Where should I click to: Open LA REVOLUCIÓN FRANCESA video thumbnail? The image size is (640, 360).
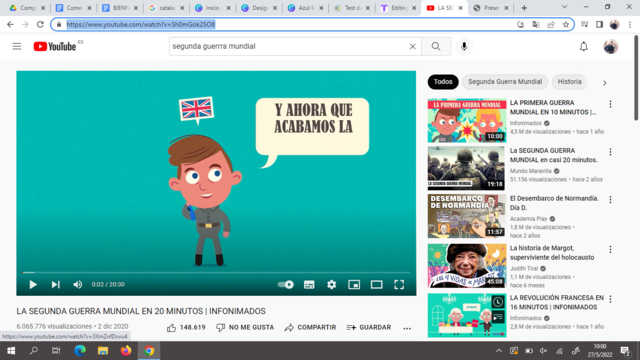[x=467, y=316]
